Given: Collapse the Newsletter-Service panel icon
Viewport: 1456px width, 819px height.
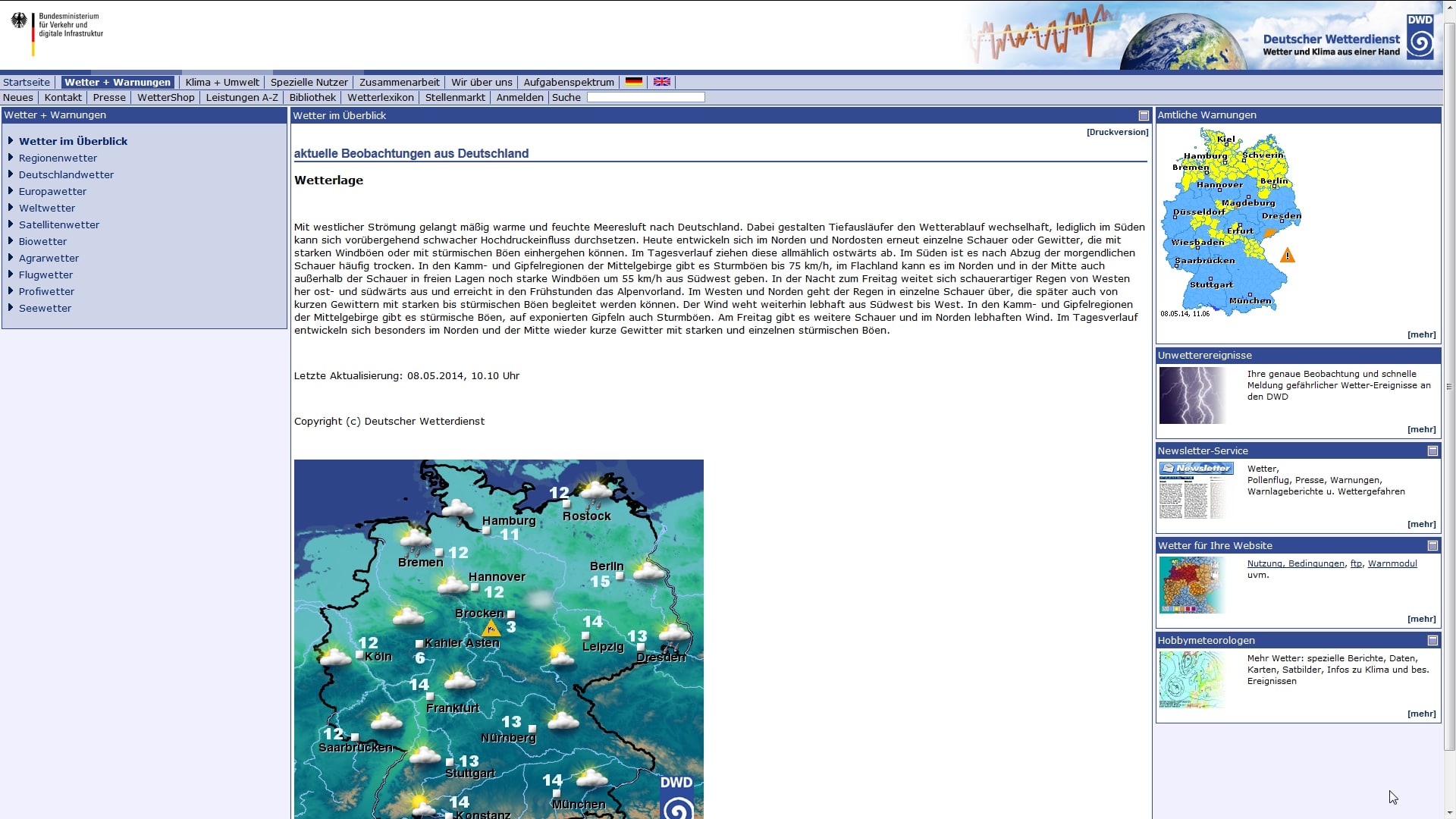Looking at the screenshot, I should (1432, 451).
